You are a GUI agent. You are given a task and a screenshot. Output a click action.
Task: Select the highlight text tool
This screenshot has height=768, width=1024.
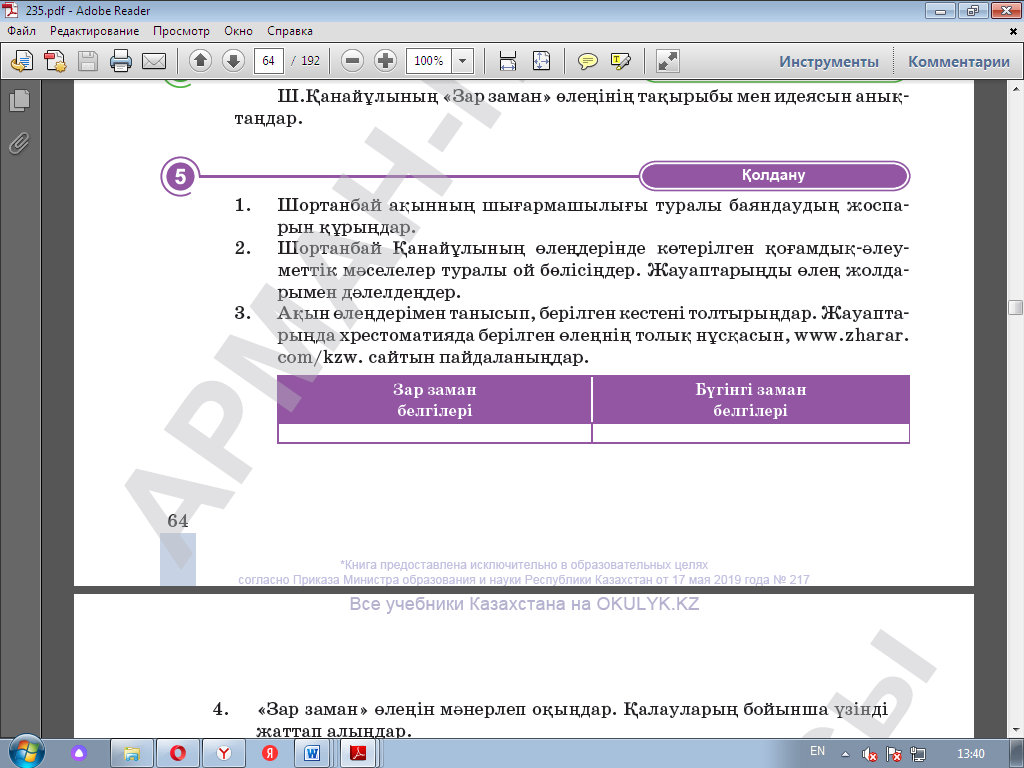(x=620, y=61)
